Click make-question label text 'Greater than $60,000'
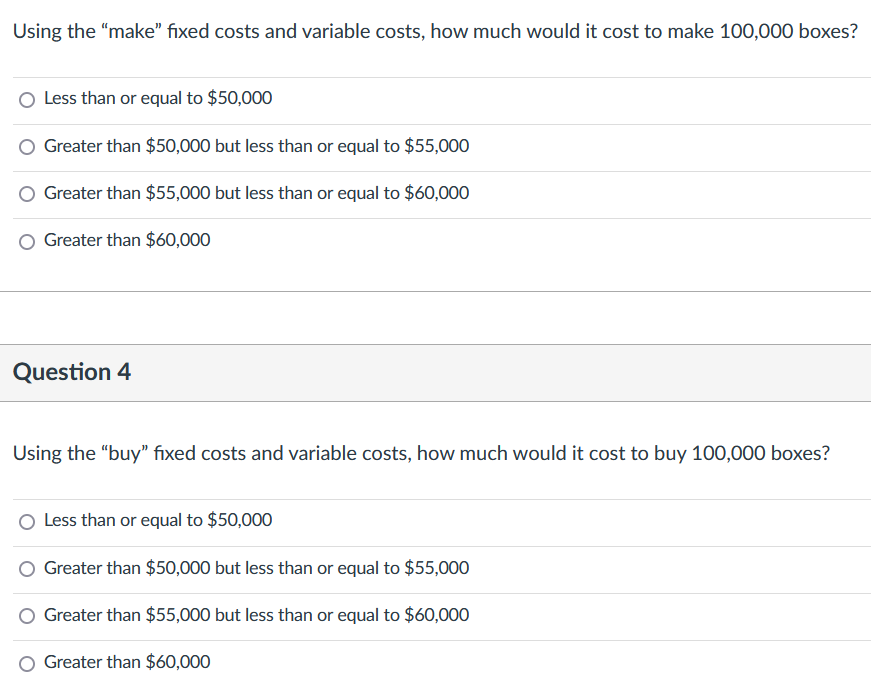This screenshot has width=871, height=693. pyautogui.click(x=127, y=240)
